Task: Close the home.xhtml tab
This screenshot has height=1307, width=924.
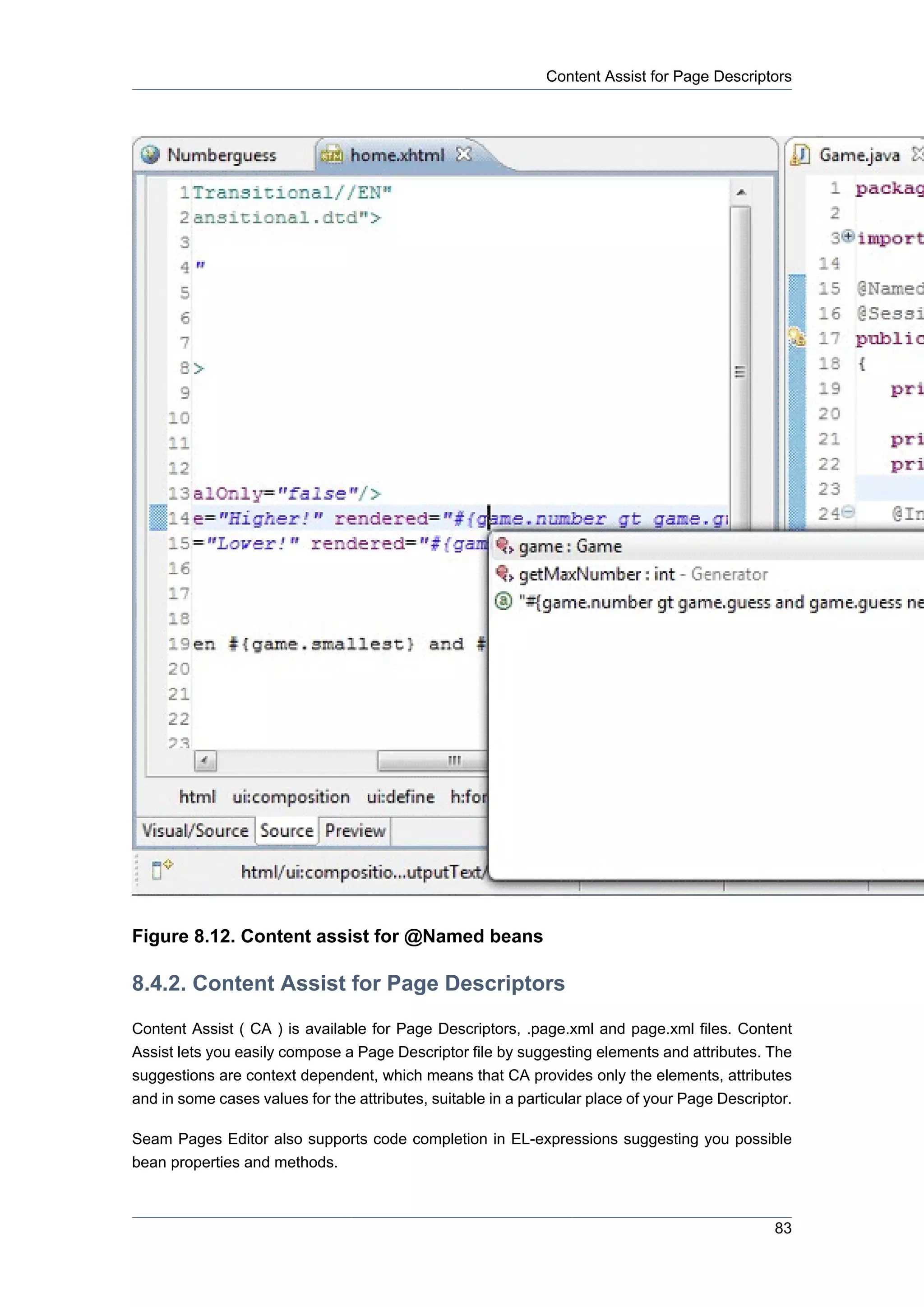Action: [464, 154]
